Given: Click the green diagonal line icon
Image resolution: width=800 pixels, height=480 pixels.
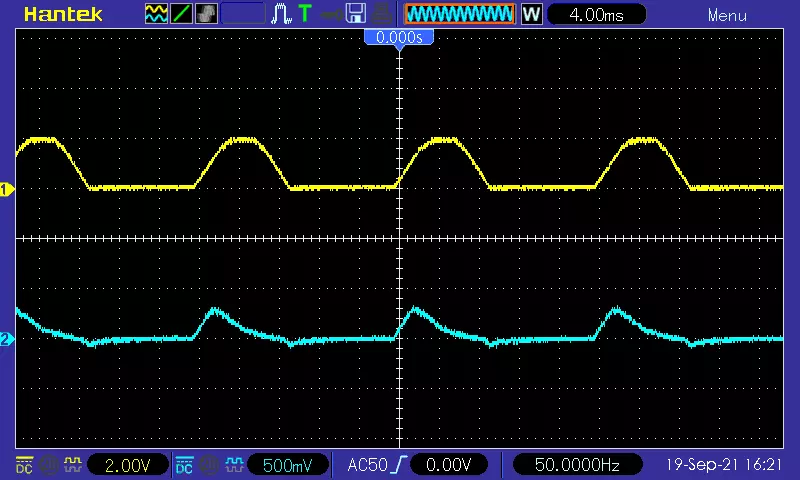Looking at the screenshot, I should pos(182,14).
